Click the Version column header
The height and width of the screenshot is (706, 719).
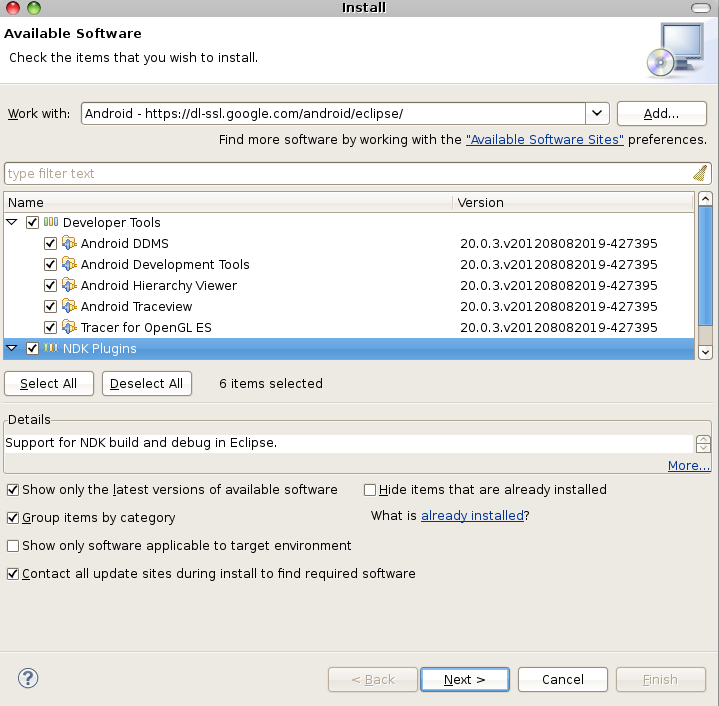click(573, 203)
